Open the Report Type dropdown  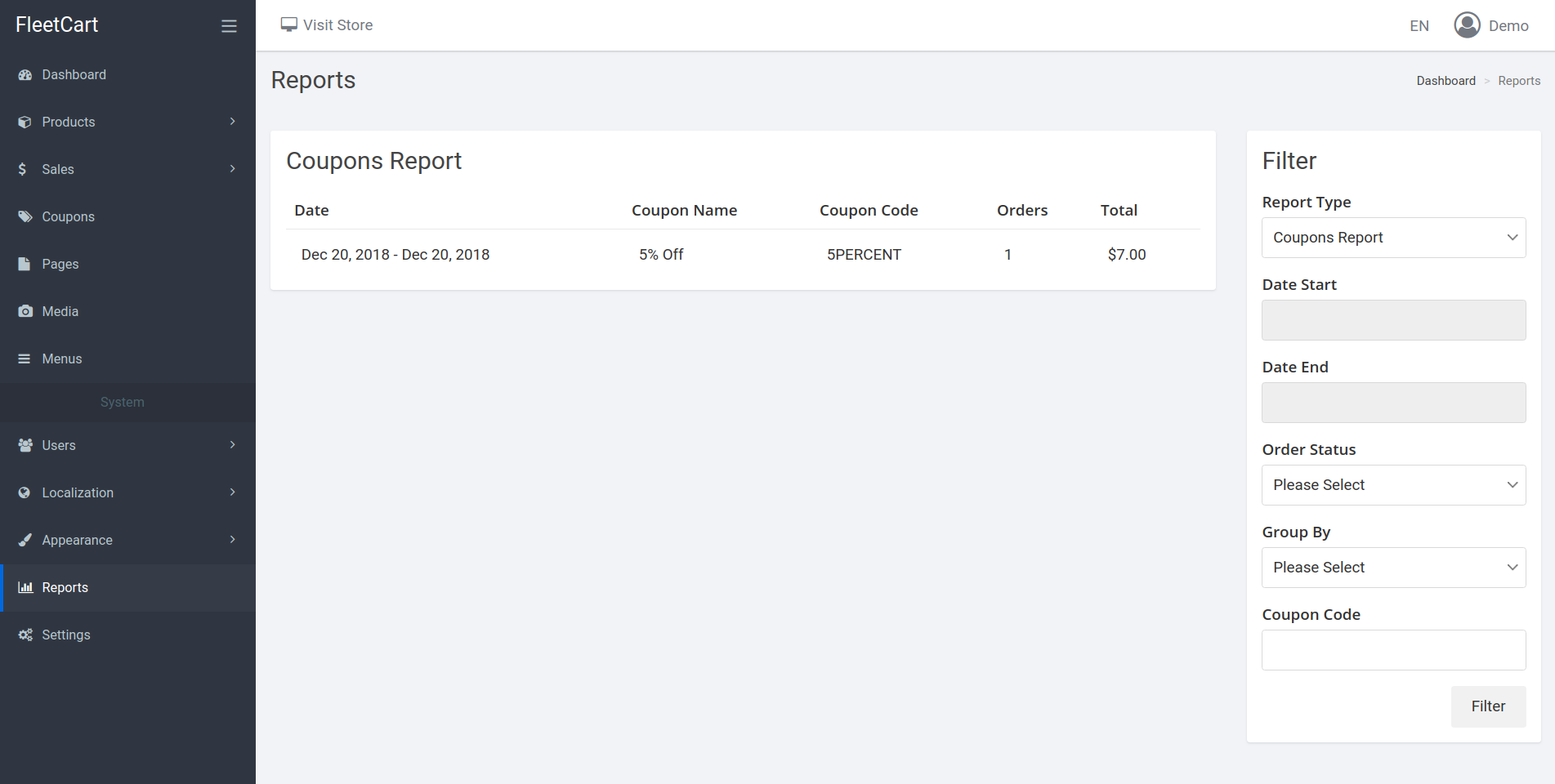click(1393, 237)
